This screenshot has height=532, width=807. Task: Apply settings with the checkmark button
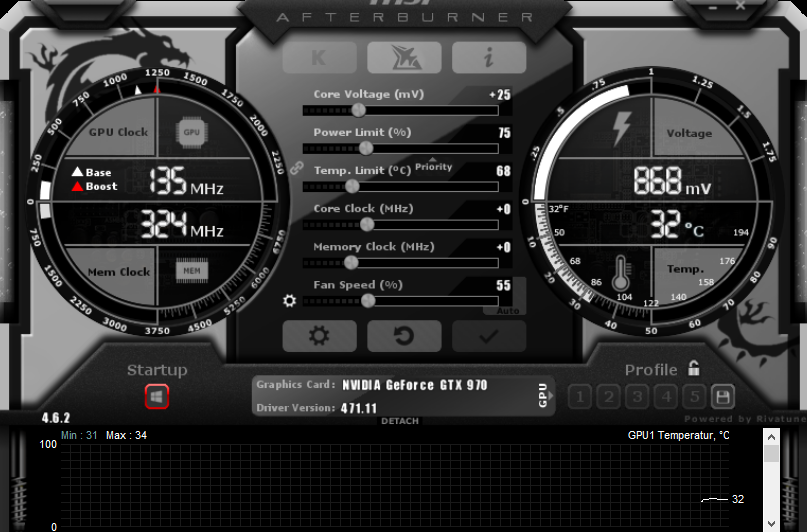[x=489, y=336]
